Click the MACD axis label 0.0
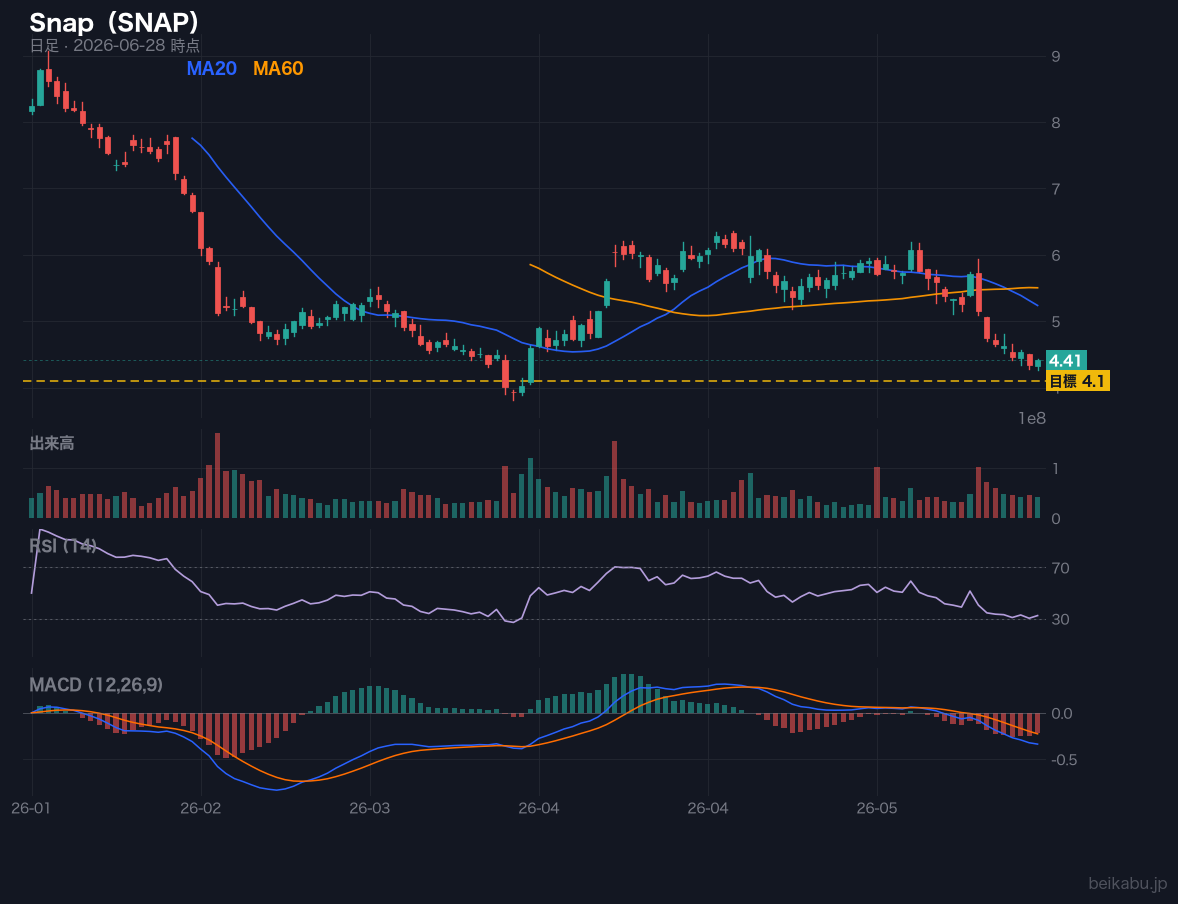 1062,713
